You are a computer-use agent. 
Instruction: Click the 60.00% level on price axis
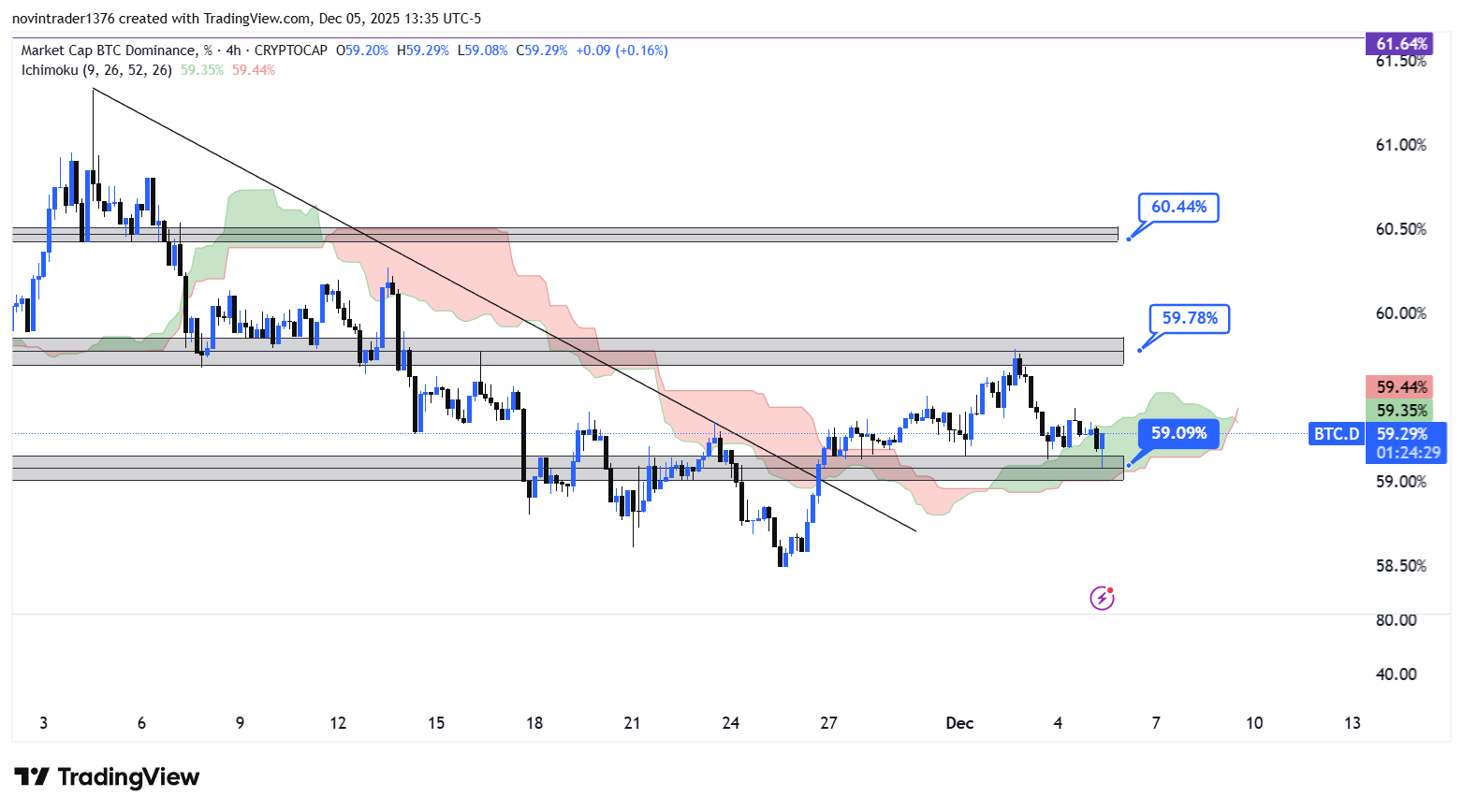click(x=1400, y=313)
